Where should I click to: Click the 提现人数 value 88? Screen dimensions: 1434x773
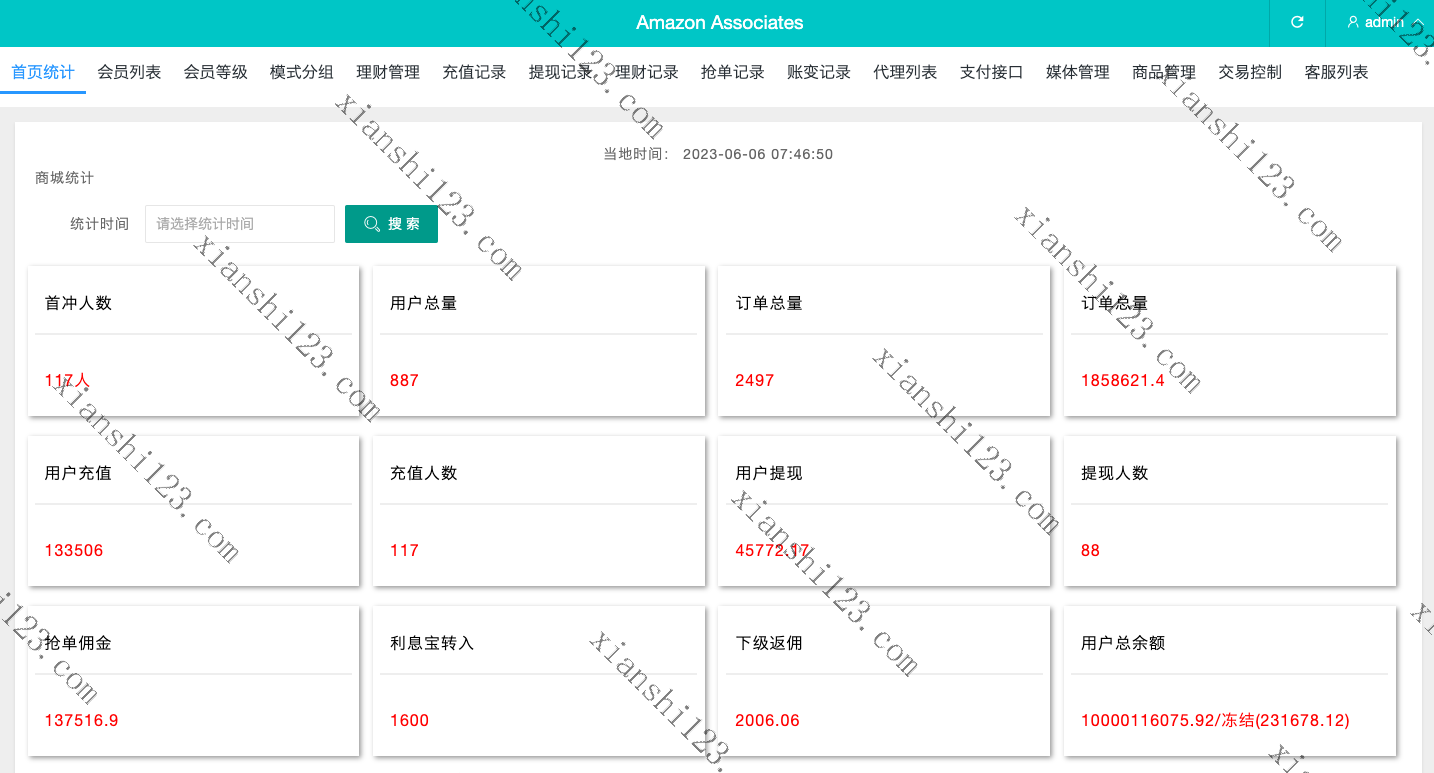1090,550
